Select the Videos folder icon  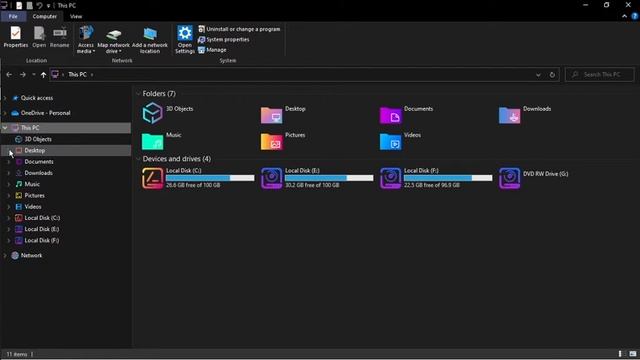[x=391, y=141]
